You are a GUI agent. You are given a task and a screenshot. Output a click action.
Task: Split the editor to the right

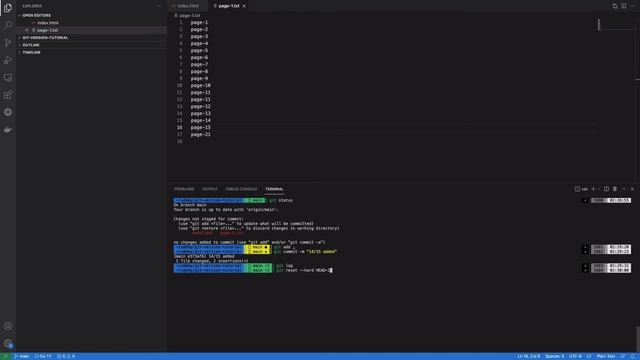point(624,6)
